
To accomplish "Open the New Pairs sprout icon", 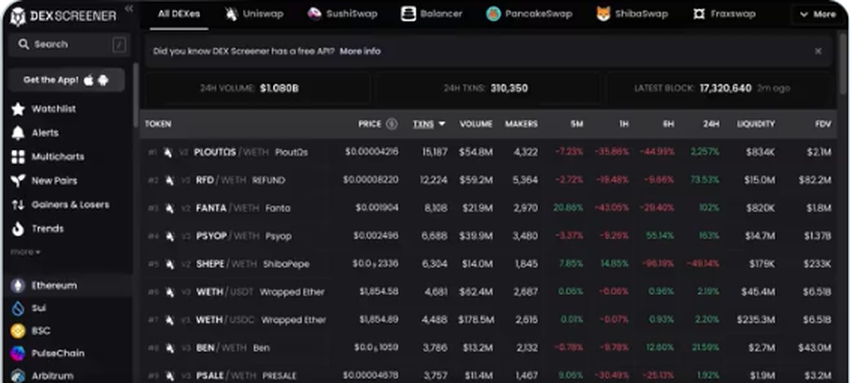I will pyautogui.click(x=18, y=181).
